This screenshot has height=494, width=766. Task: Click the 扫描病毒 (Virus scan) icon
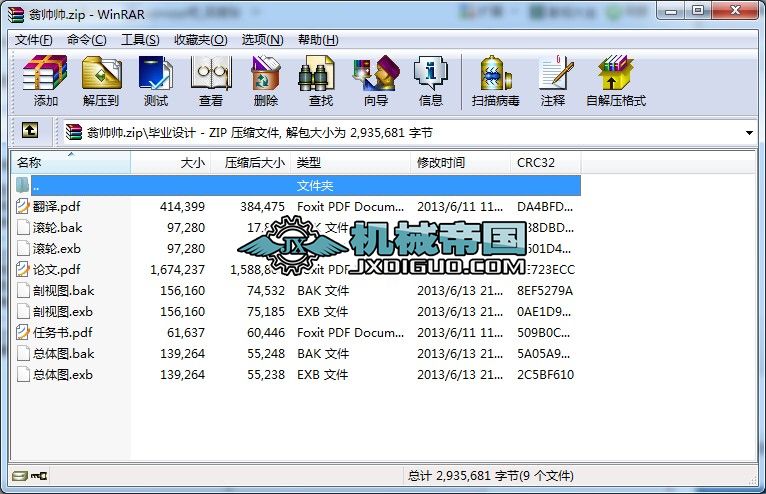point(495,82)
